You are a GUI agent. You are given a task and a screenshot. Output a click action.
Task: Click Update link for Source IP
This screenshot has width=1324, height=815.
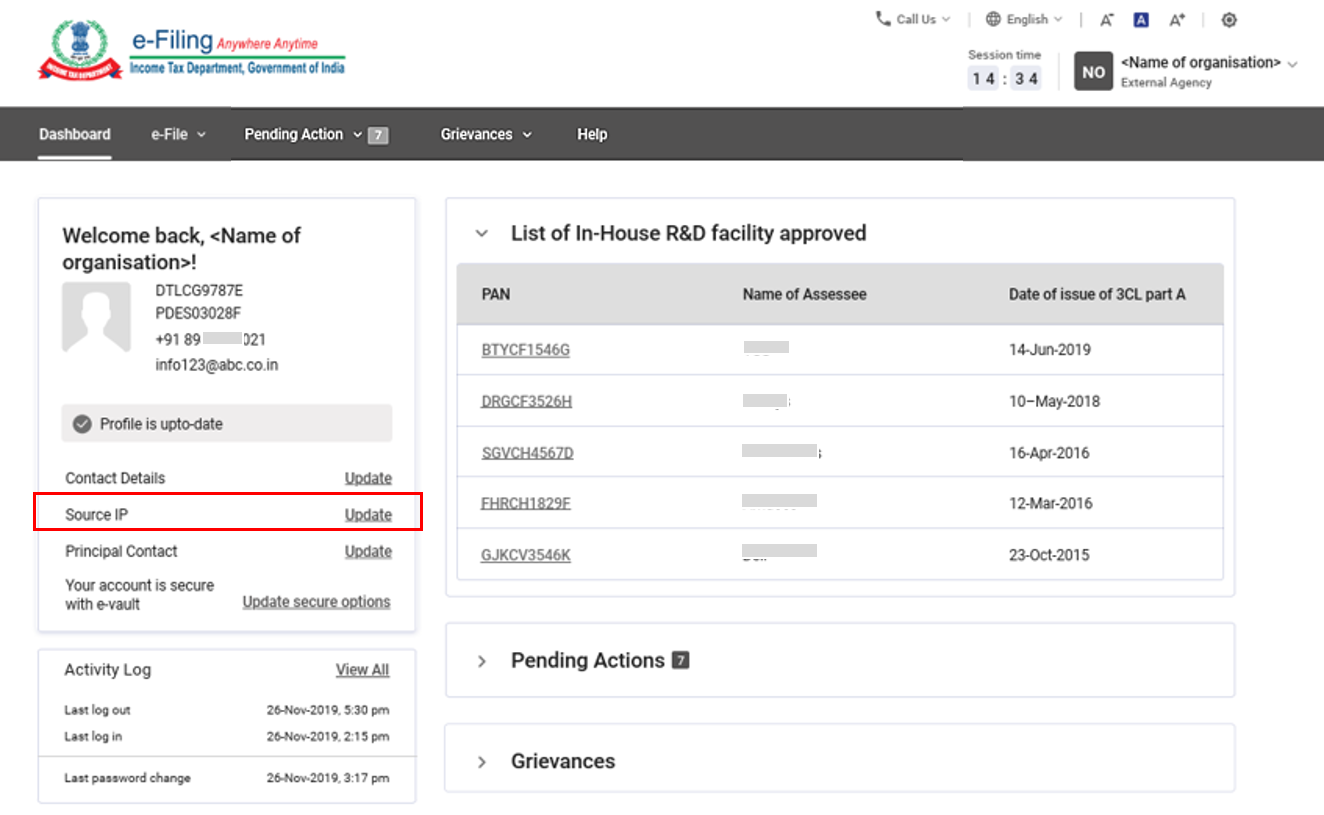pyautogui.click(x=368, y=515)
